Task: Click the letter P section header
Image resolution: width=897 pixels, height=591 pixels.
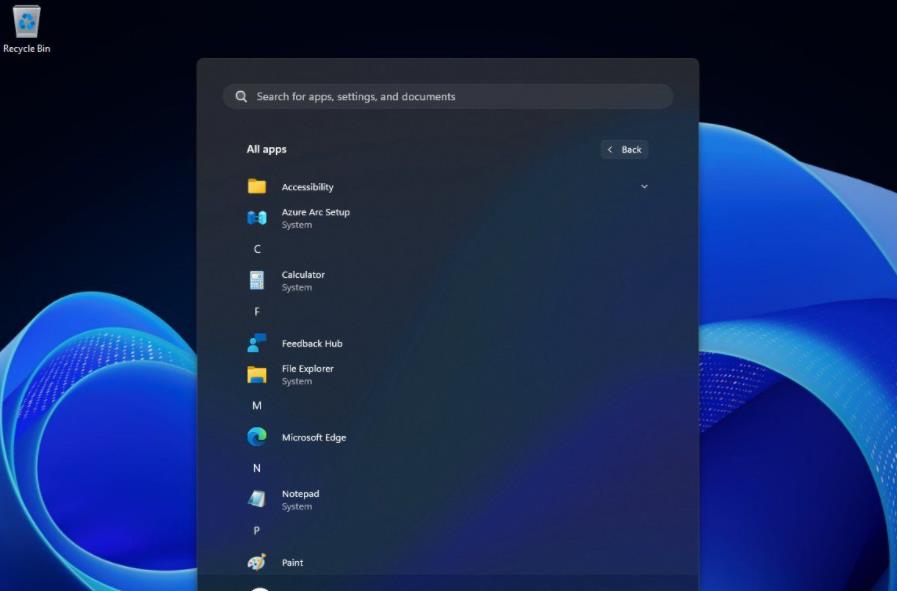Action: [x=257, y=531]
